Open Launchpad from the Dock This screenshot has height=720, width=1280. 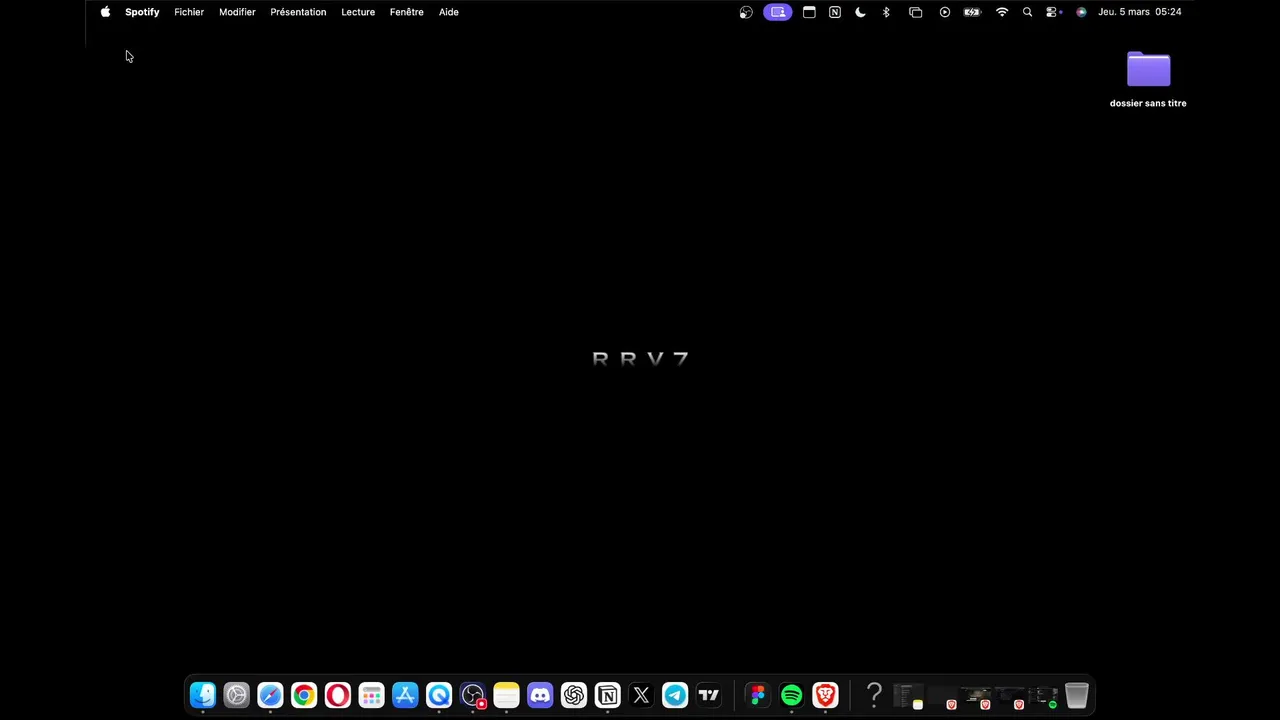371,695
